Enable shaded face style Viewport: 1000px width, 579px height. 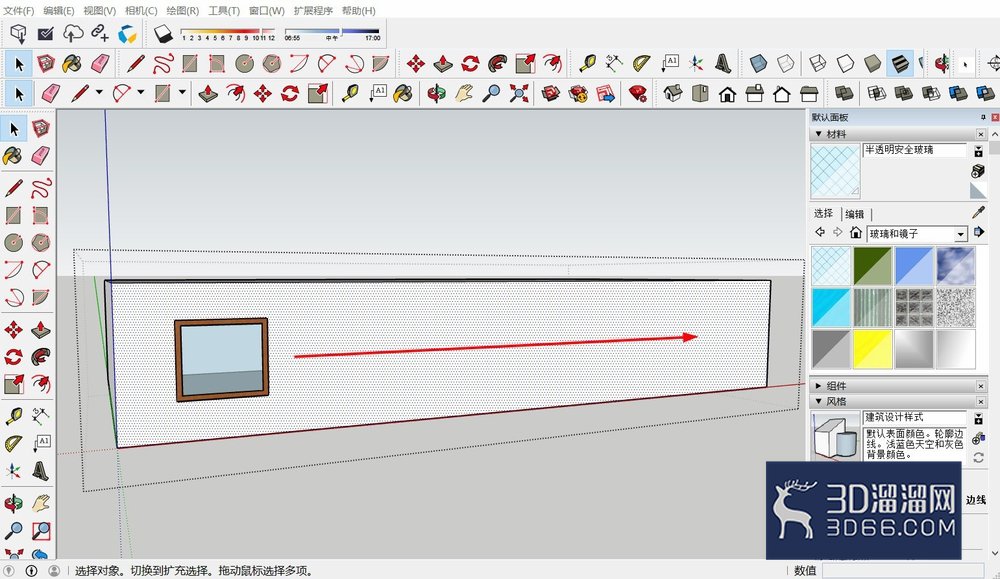pyautogui.click(x=872, y=64)
